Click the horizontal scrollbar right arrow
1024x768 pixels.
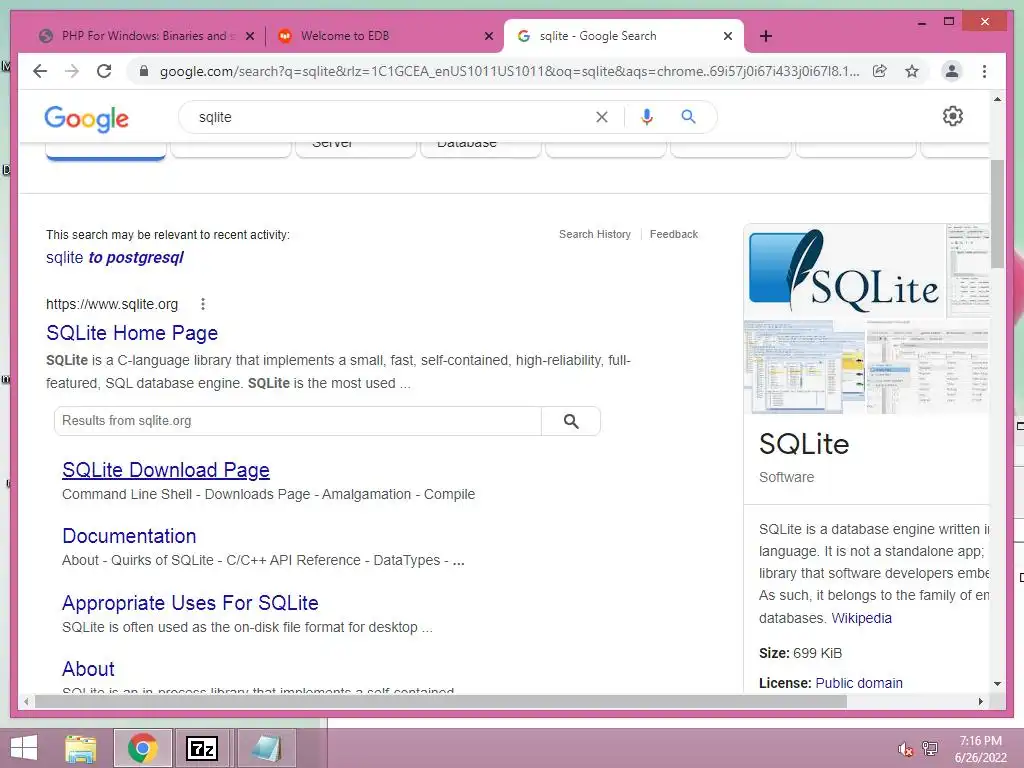981,701
